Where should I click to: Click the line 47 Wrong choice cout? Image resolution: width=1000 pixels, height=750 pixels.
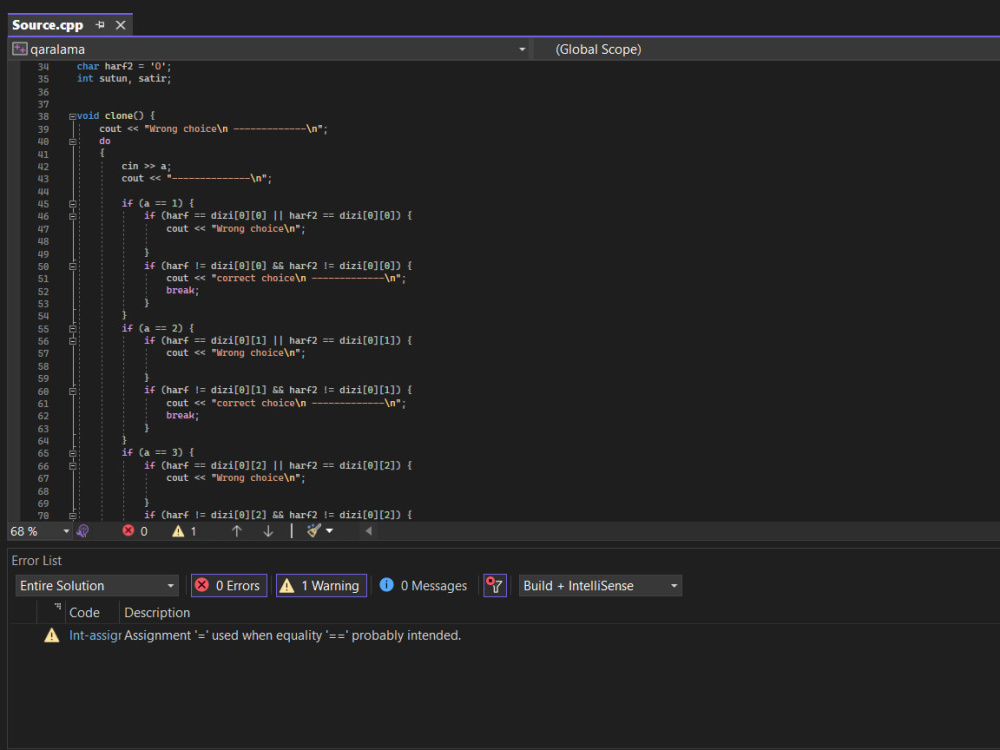236,229
